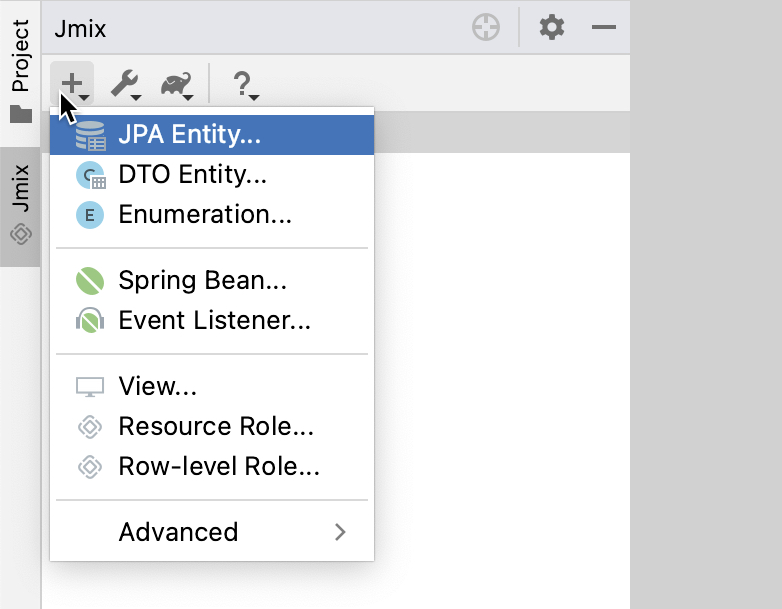The height and width of the screenshot is (609, 782).
Task: Click the Event Listener headphone icon
Action: point(90,321)
